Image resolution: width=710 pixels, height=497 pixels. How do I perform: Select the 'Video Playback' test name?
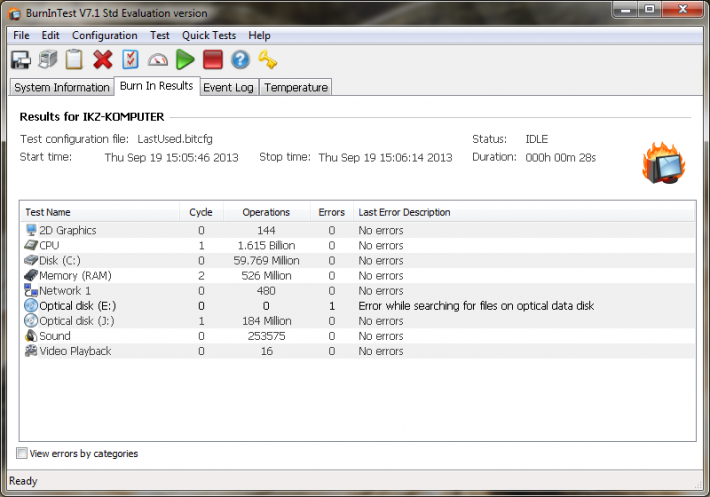coord(75,351)
